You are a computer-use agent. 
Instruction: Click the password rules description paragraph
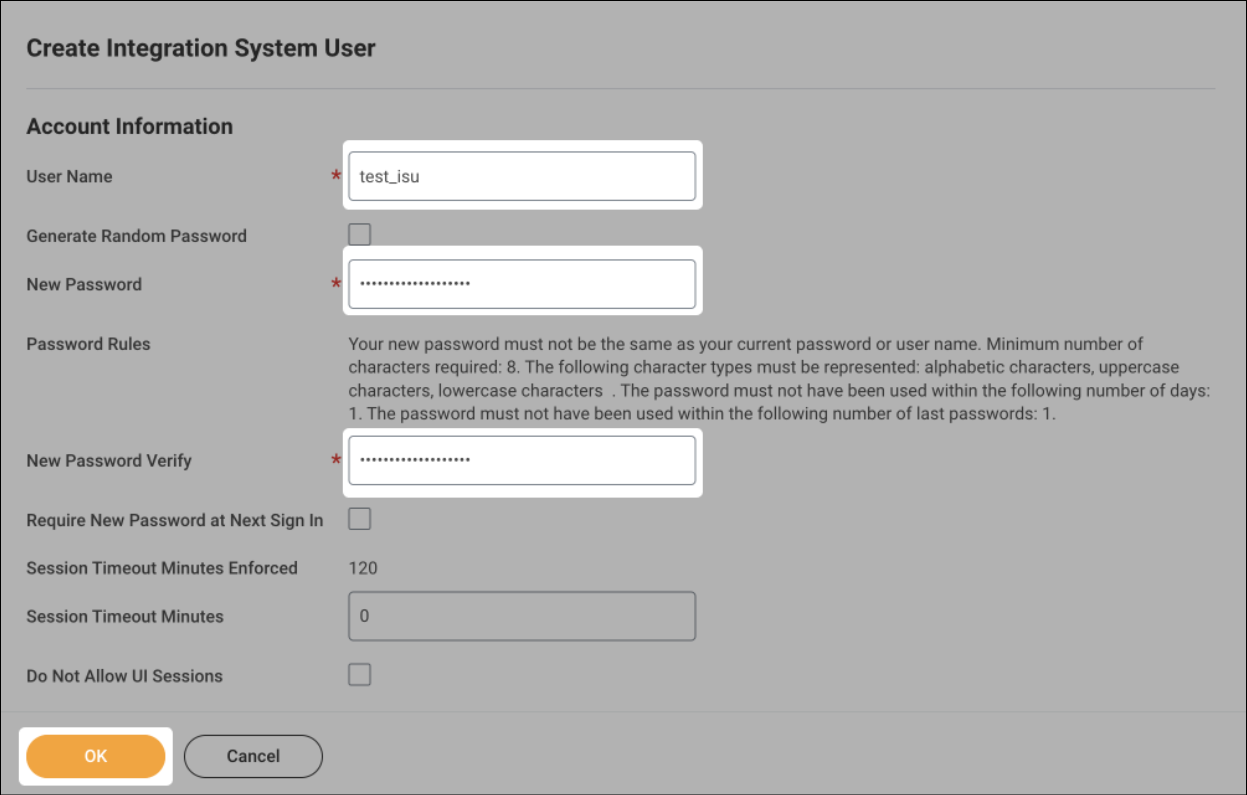tap(780, 379)
